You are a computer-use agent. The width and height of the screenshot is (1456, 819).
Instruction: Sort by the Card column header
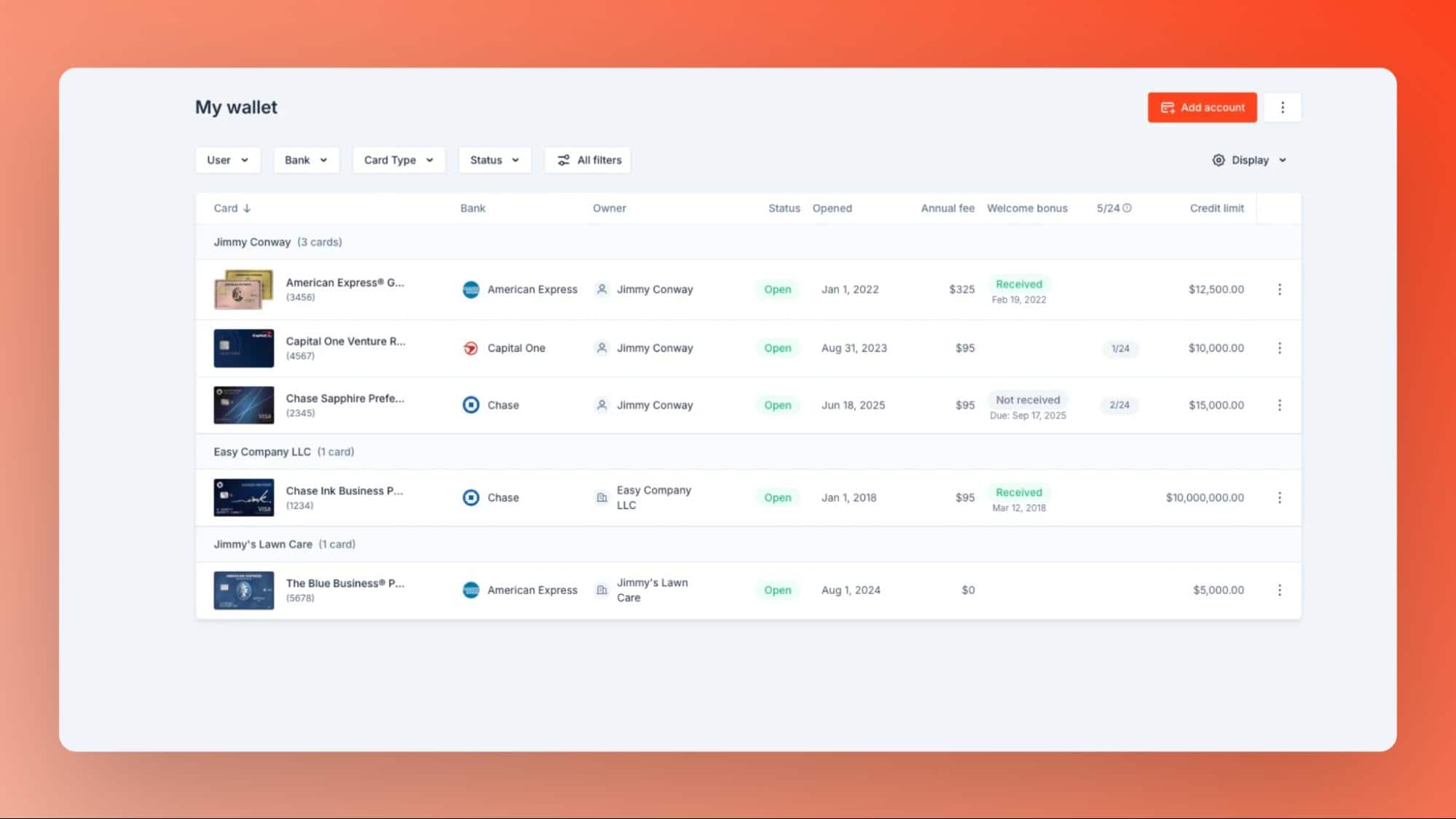(232, 208)
